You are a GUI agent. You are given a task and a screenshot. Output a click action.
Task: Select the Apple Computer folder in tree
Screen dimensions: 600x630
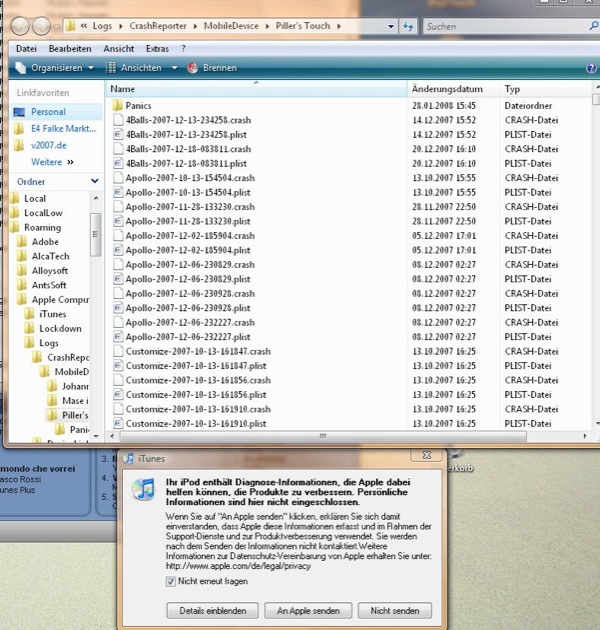[x=60, y=300]
